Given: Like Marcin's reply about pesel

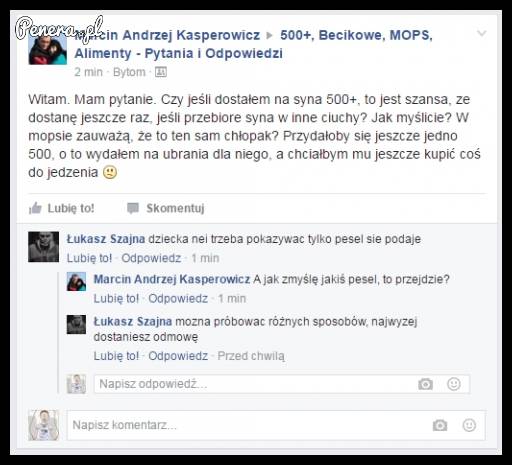Looking at the screenshot, I should pyautogui.click(x=116, y=298).
